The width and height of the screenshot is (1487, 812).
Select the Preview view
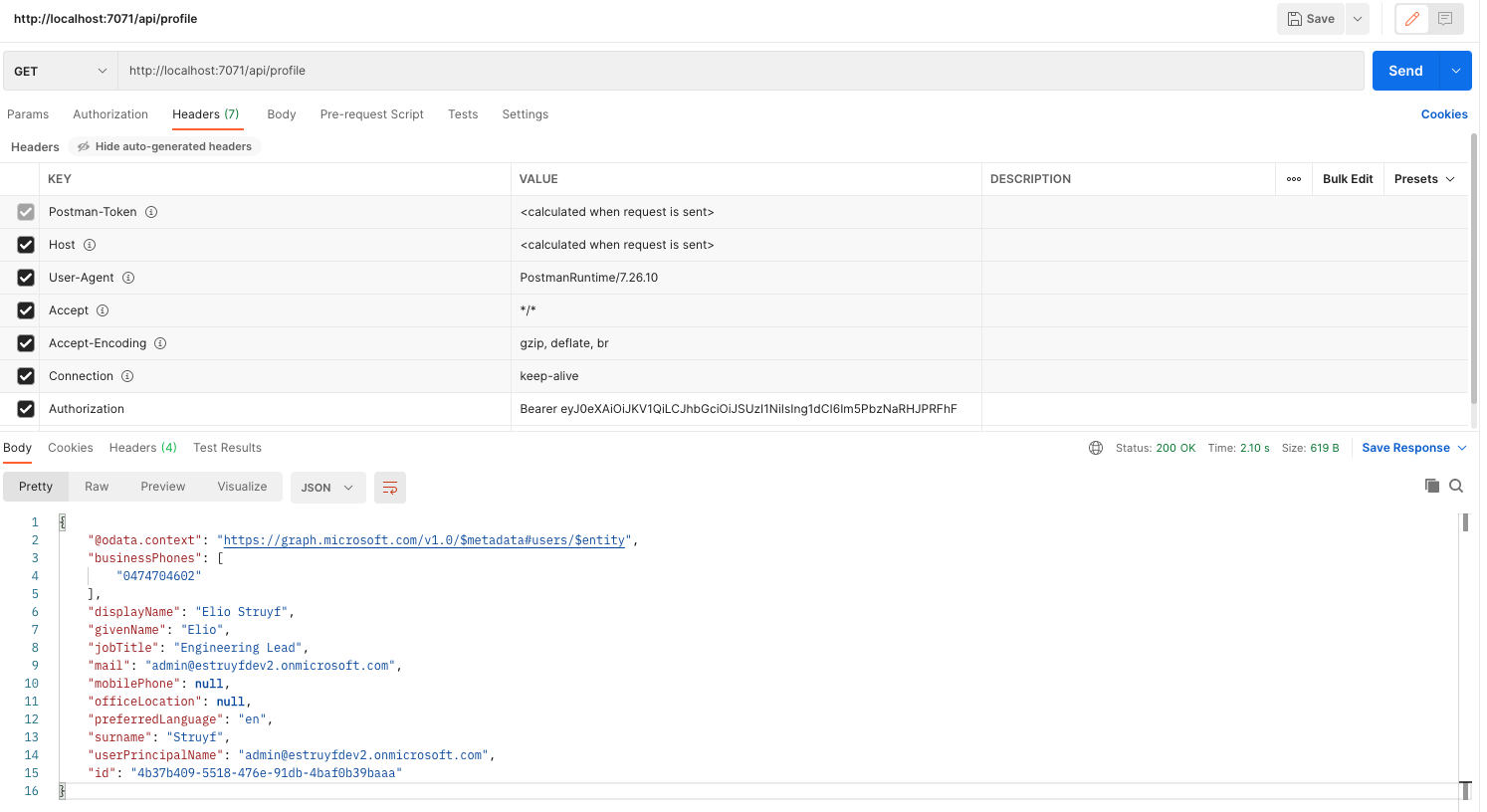tap(163, 487)
